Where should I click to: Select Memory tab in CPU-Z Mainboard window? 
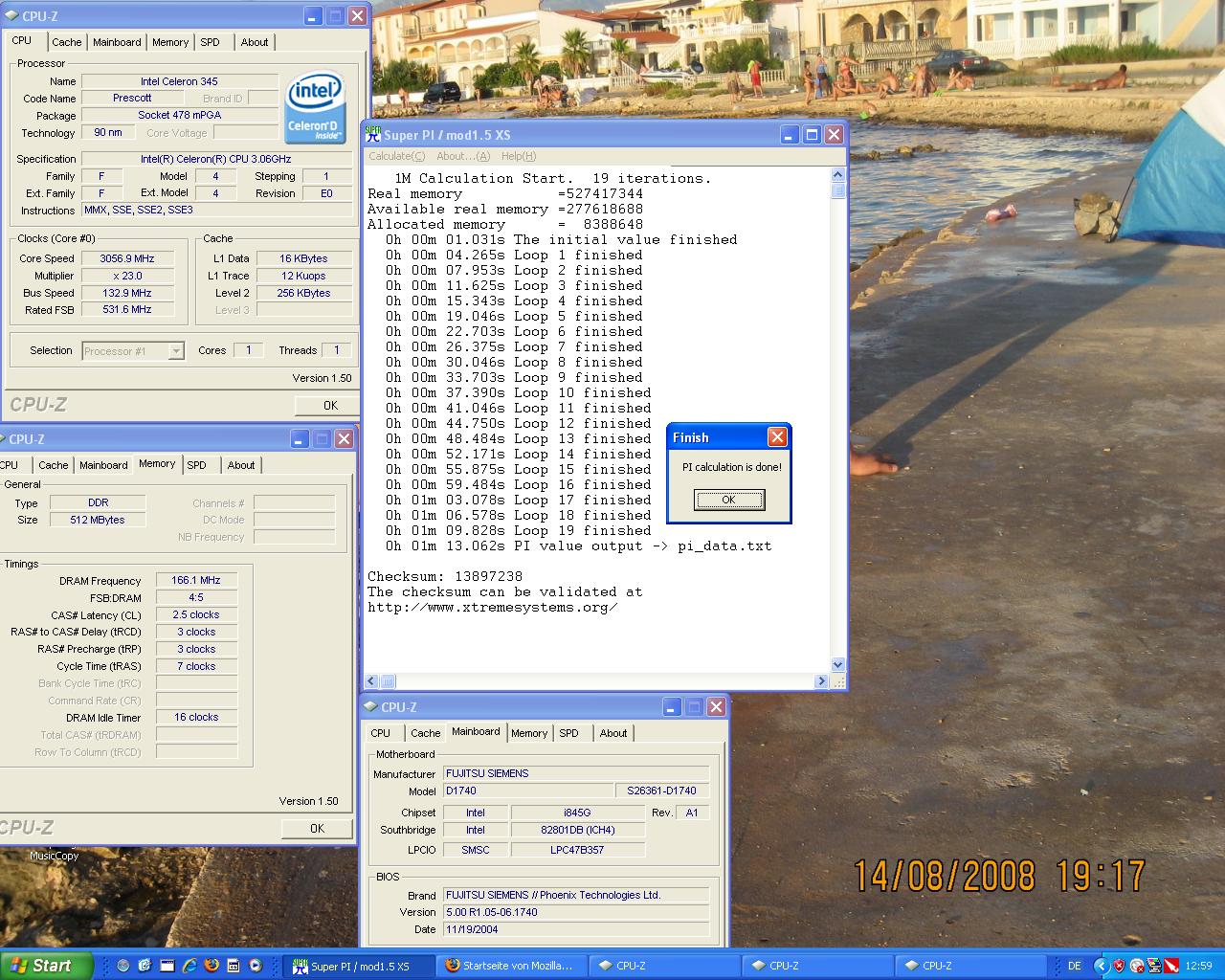coord(529,733)
